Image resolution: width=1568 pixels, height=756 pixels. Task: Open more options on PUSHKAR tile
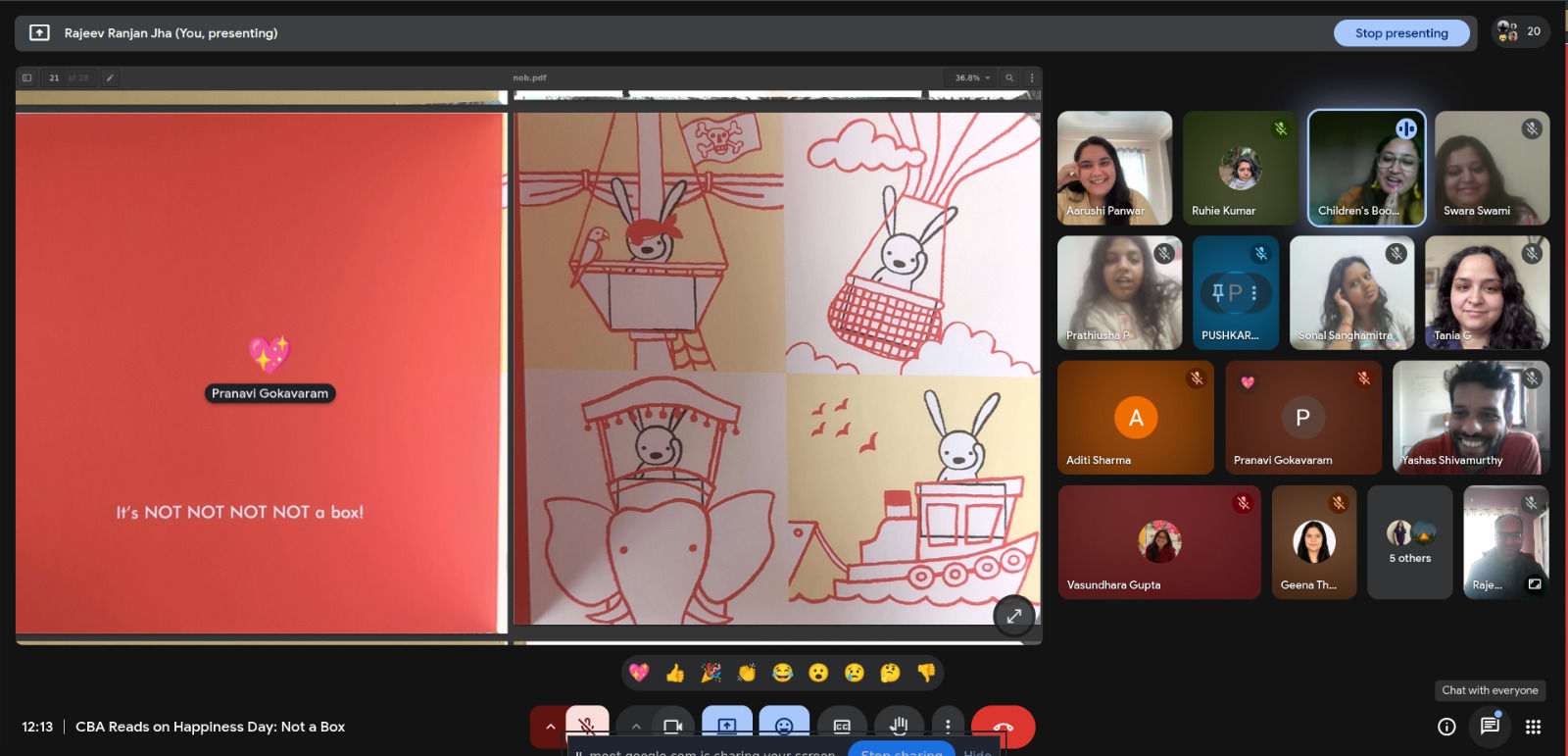[x=1253, y=292]
